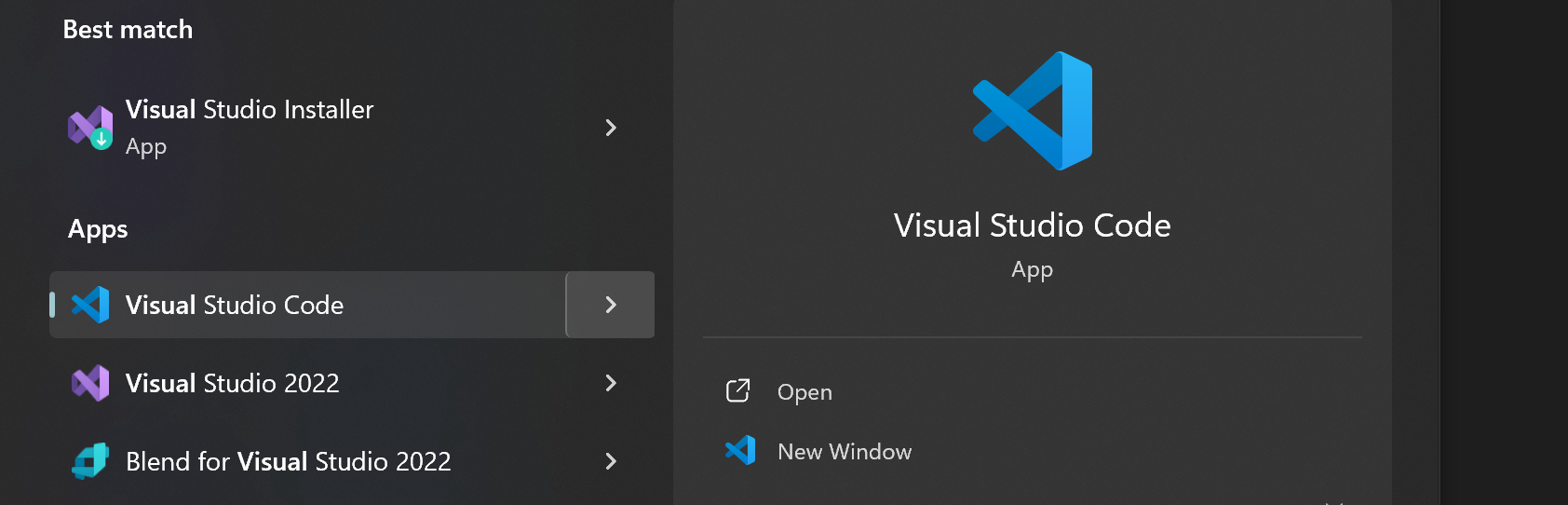Select the Visual Studio Installer result label
The width and height of the screenshot is (1568, 505).
pyautogui.click(x=250, y=110)
